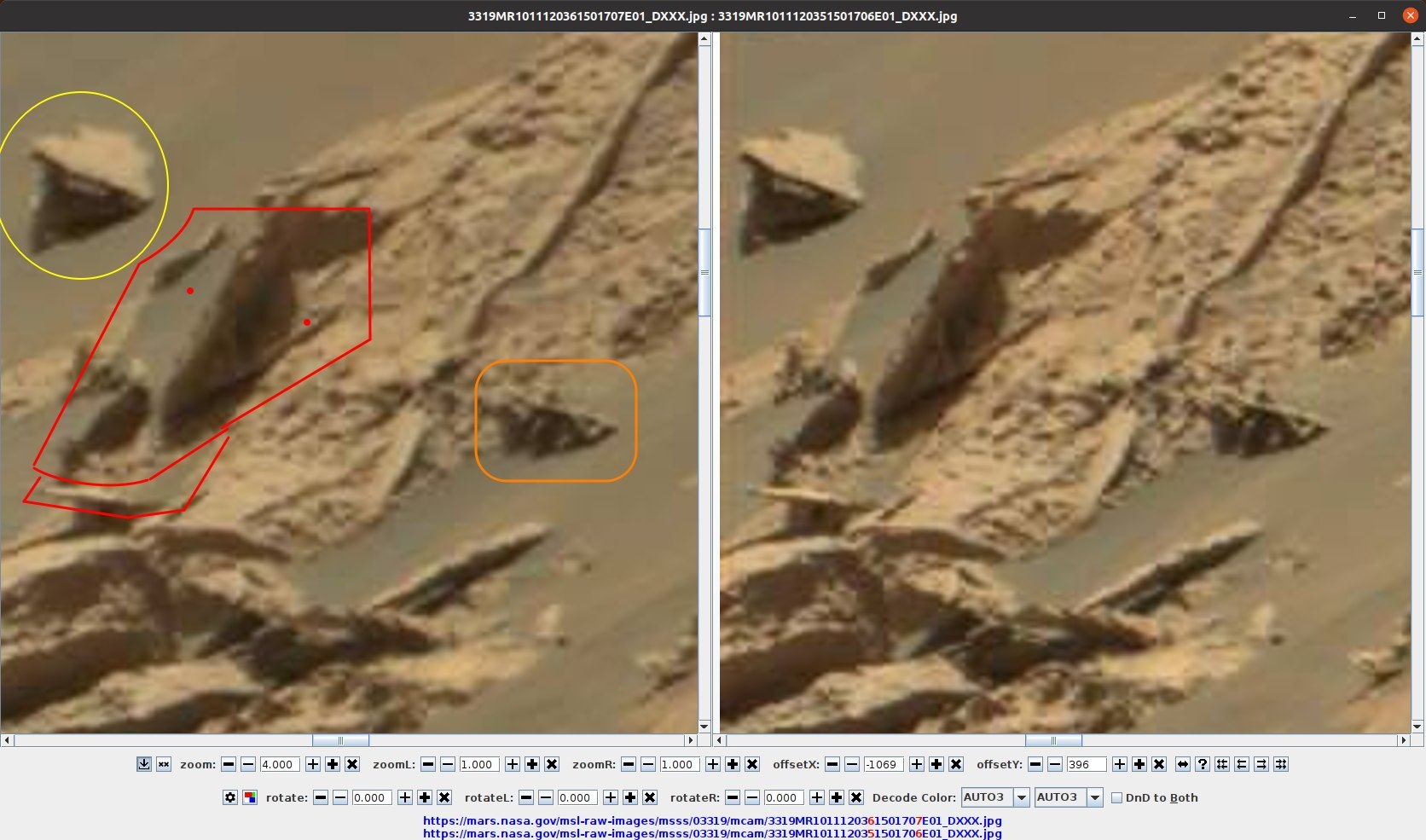Click the zoomR value input field
Image resolution: width=1426 pixels, height=840 pixels.
680,764
